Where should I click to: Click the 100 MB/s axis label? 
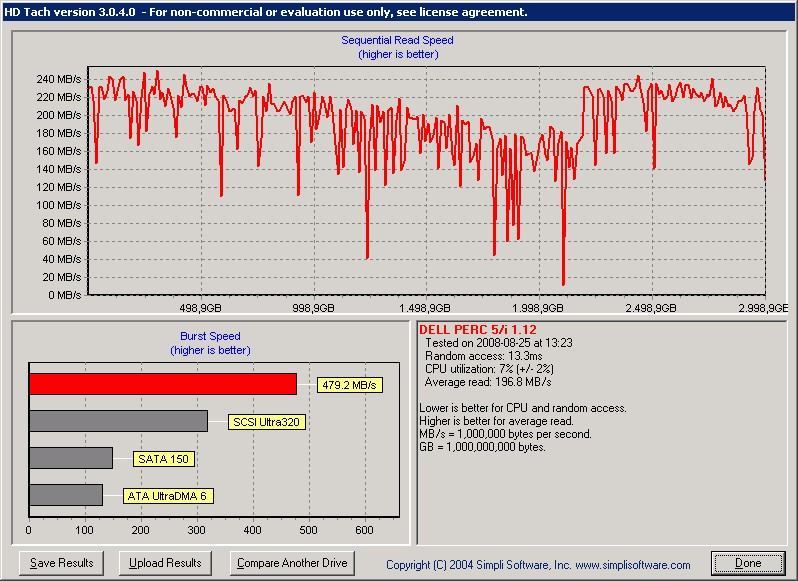click(x=59, y=205)
